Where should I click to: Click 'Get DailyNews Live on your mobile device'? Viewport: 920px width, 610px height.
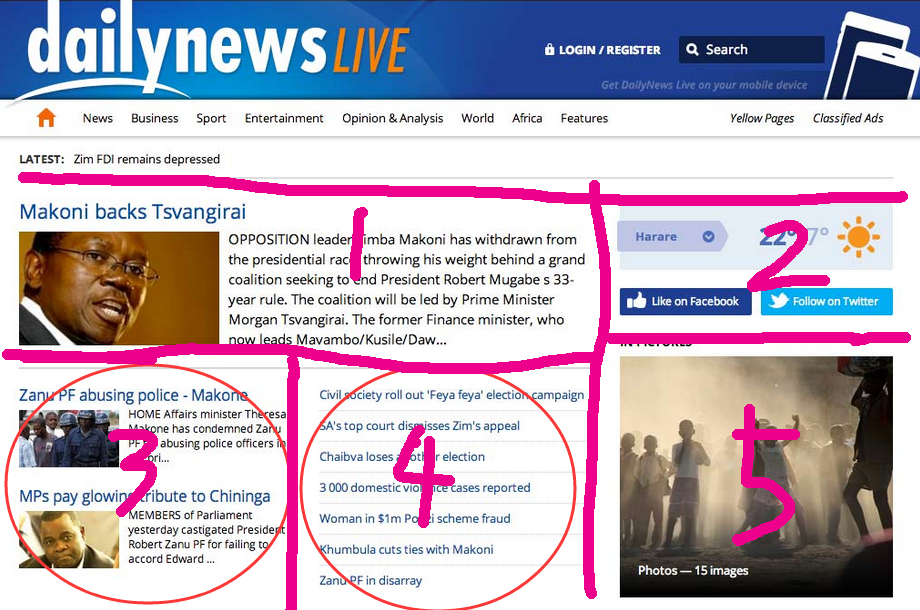[704, 85]
